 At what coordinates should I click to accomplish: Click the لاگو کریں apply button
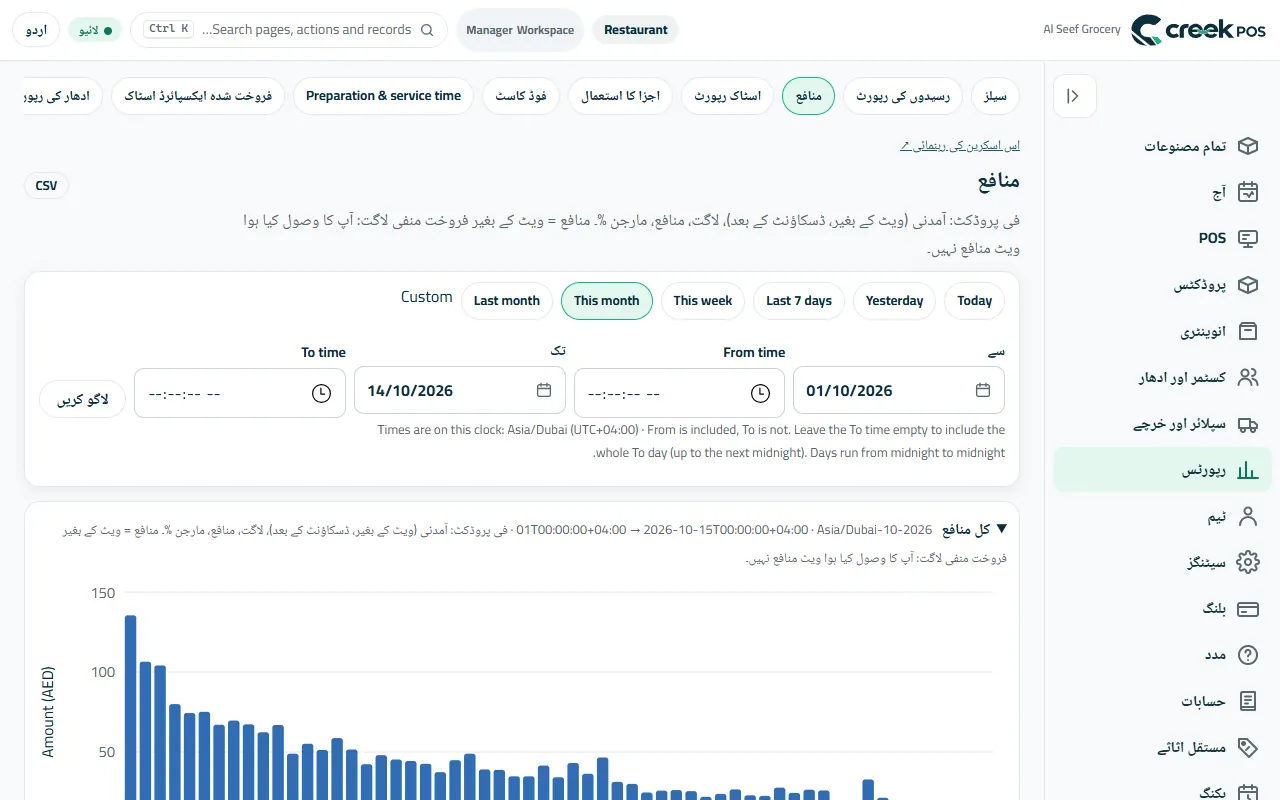[83, 399]
